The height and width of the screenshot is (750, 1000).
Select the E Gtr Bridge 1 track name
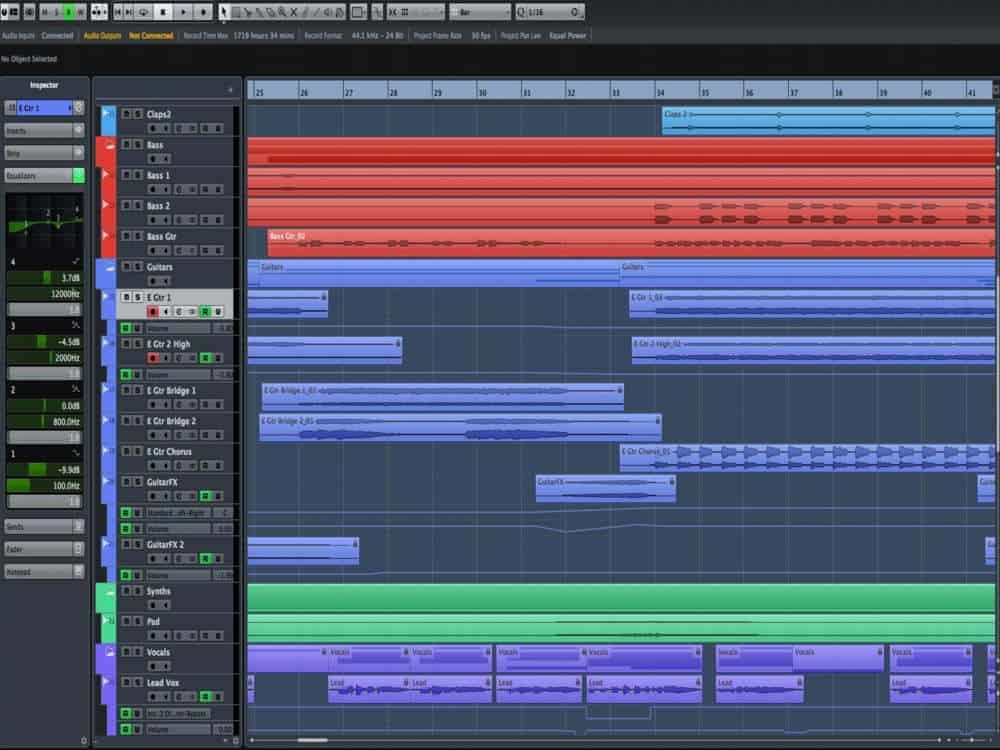(x=171, y=390)
